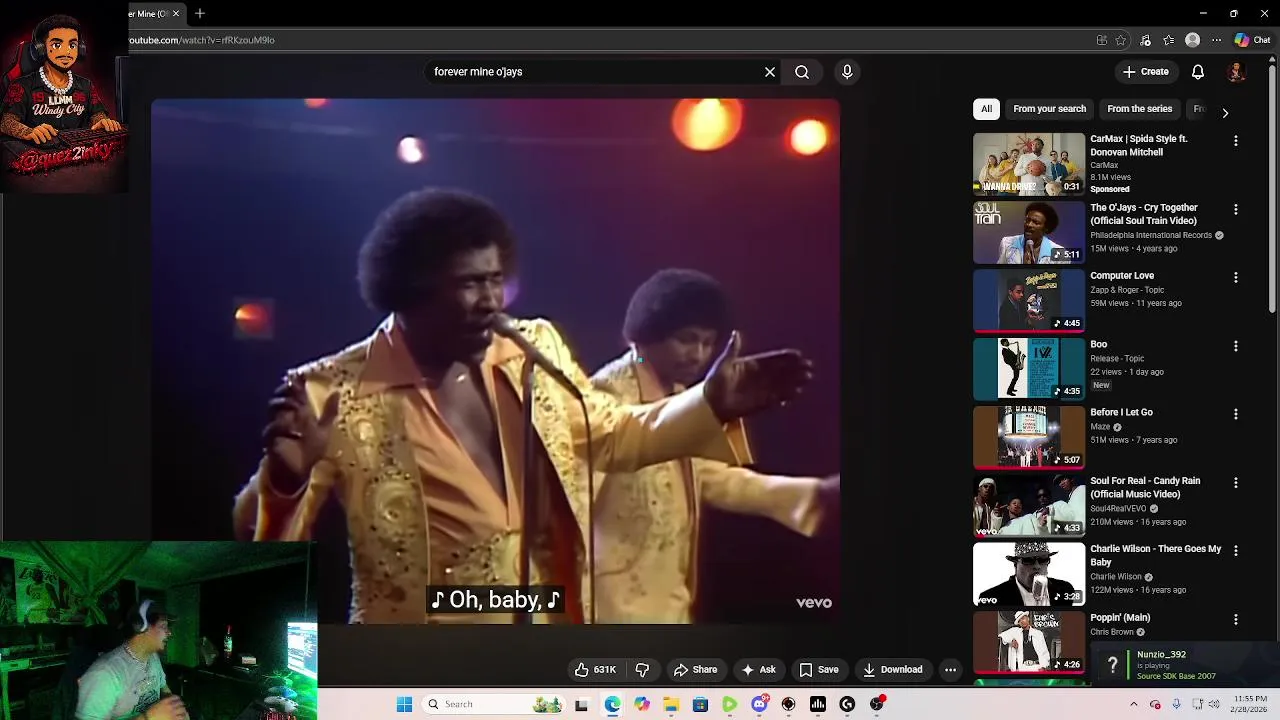
Task: Click the Download button
Action: [x=893, y=670]
